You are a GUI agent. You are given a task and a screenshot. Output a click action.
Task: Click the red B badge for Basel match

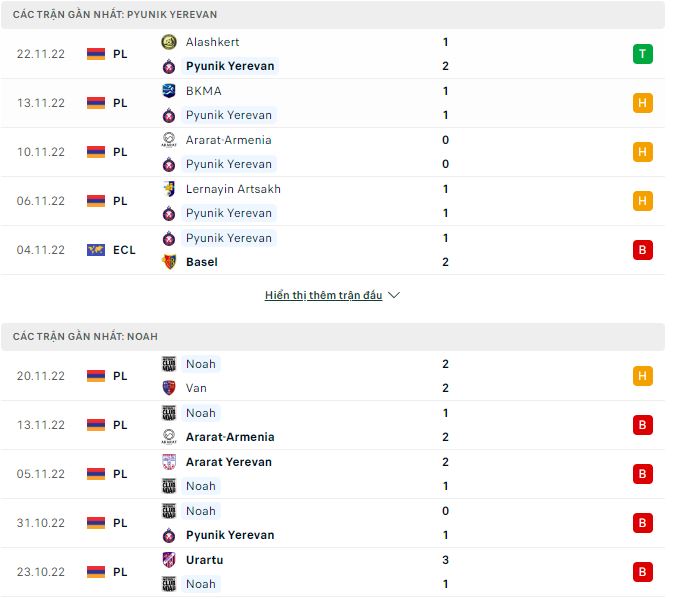642,250
